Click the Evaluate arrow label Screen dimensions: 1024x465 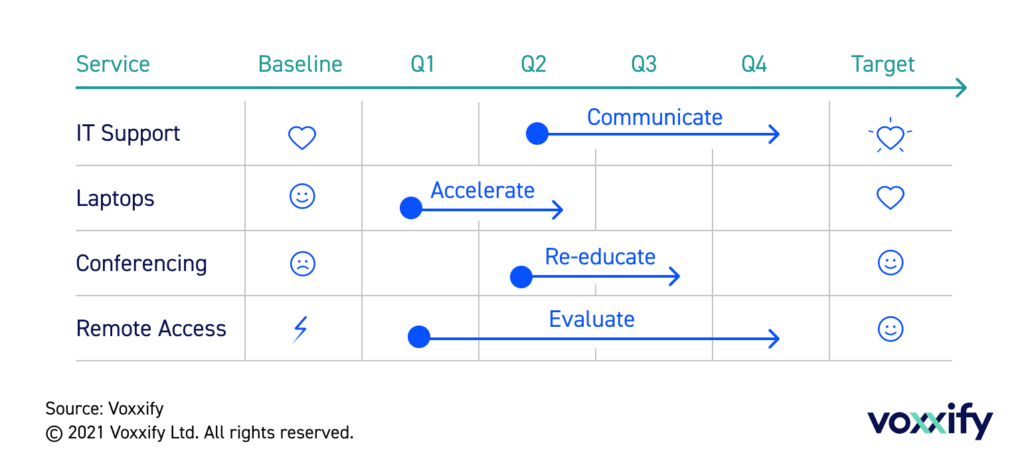[x=592, y=319]
